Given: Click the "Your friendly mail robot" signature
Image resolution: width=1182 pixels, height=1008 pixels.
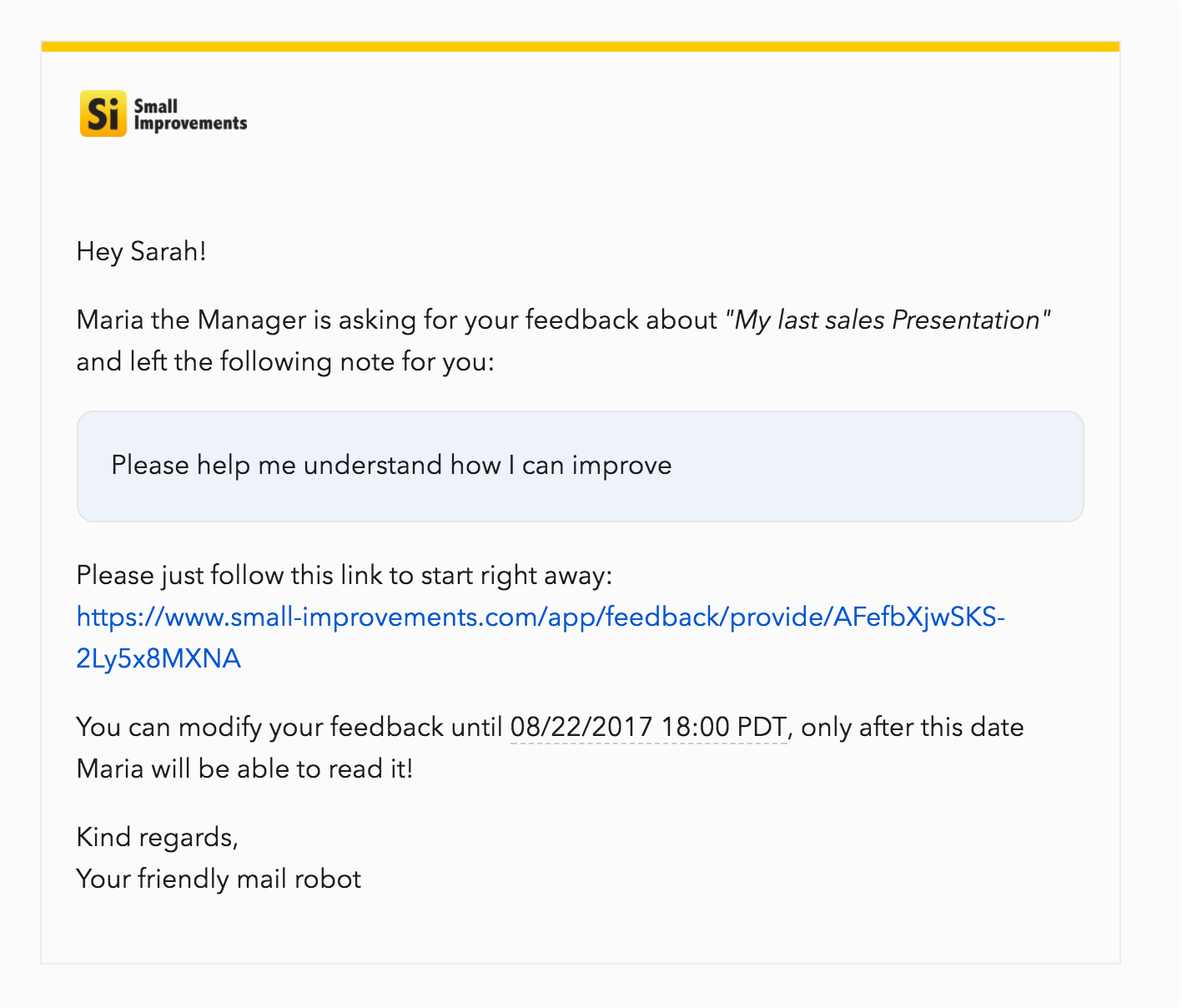Looking at the screenshot, I should tap(219, 879).
